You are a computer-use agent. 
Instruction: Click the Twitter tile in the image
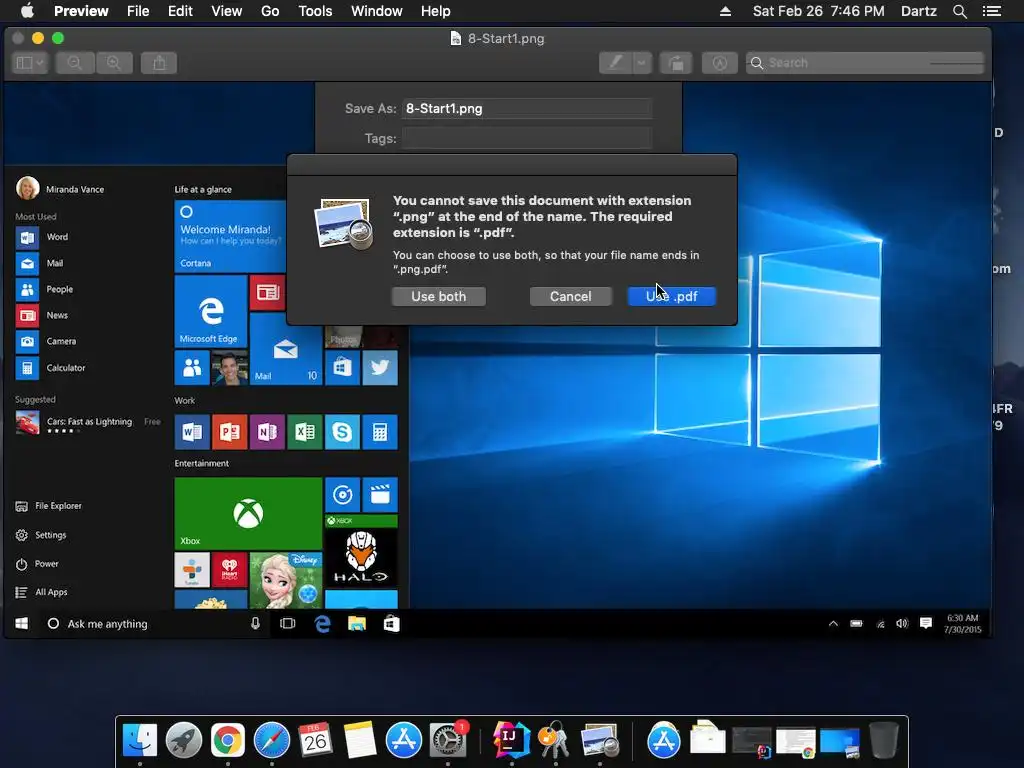(380, 368)
